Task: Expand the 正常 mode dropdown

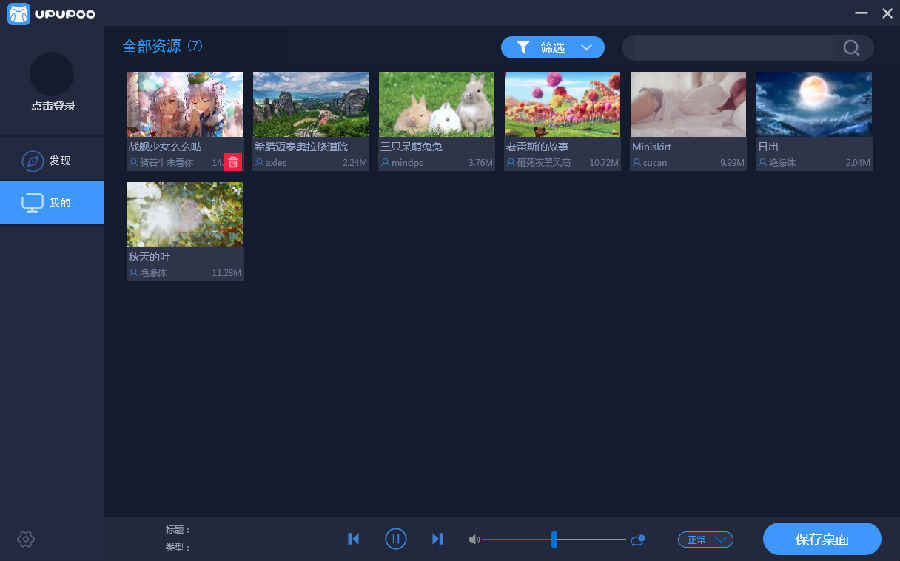Action: click(x=705, y=540)
